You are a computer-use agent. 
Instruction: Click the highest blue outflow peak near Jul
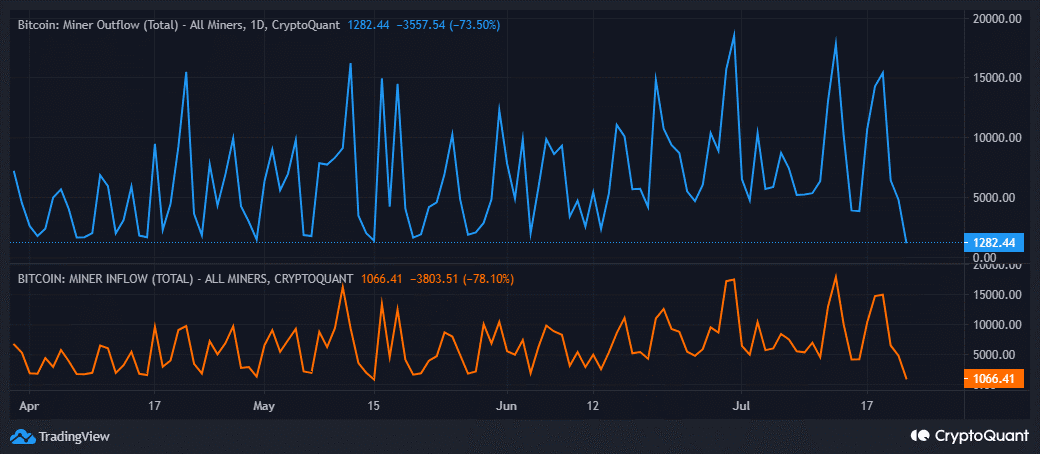pyautogui.click(x=734, y=33)
